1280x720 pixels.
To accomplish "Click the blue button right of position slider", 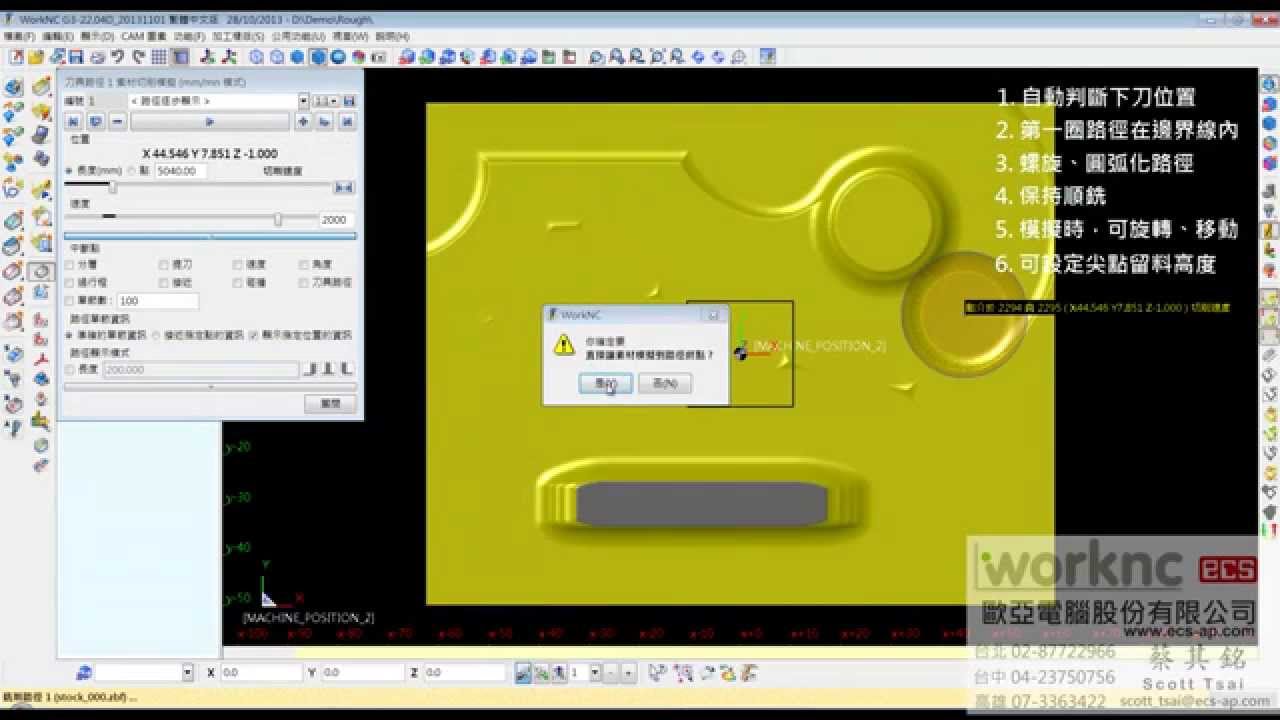I will (344, 187).
